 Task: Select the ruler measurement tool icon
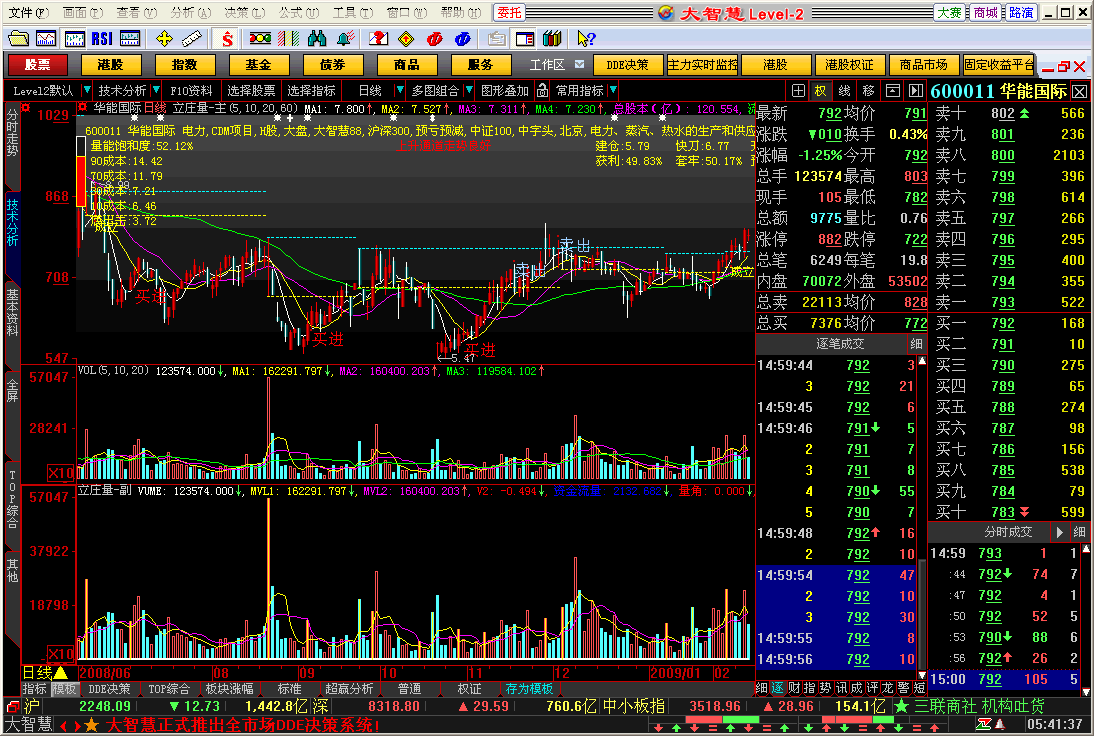point(191,38)
